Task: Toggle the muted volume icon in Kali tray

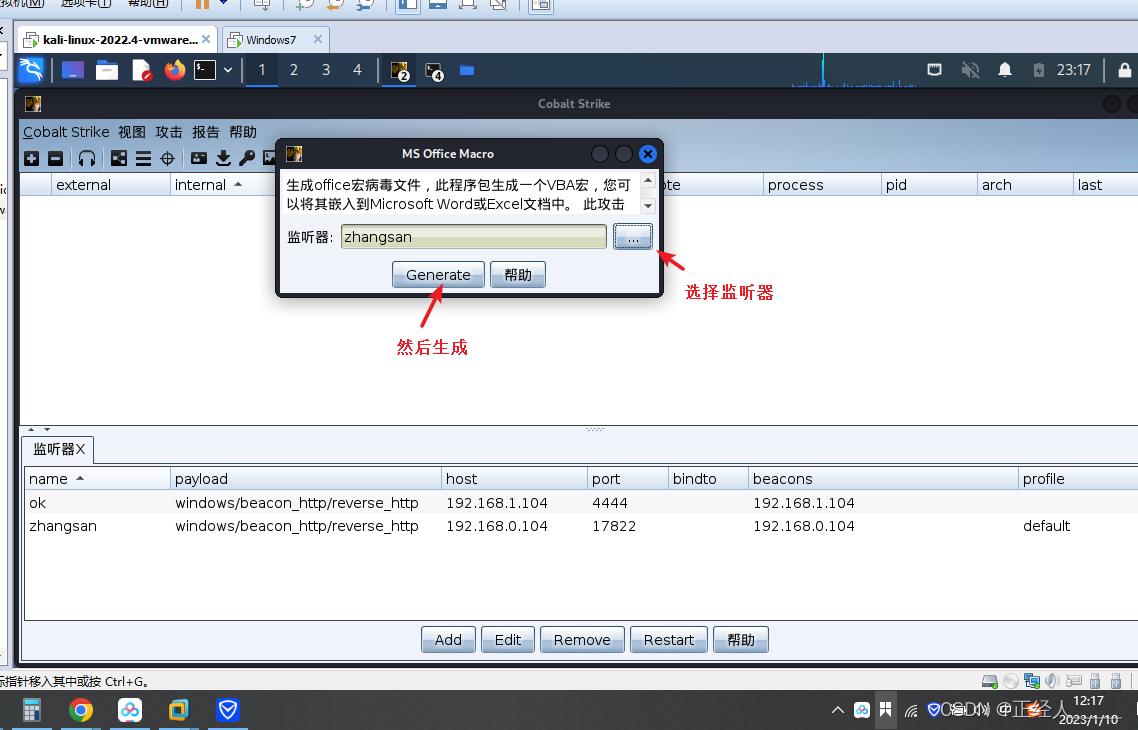Action: (x=970, y=70)
